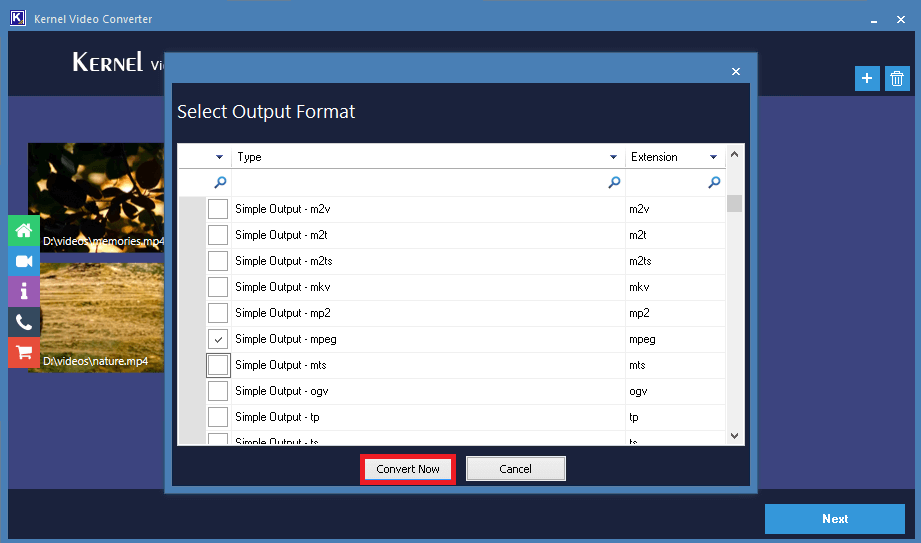The width and height of the screenshot is (921, 543).
Task: Check the Simple Output - m2ts checkbox
Action: [218, 261]
